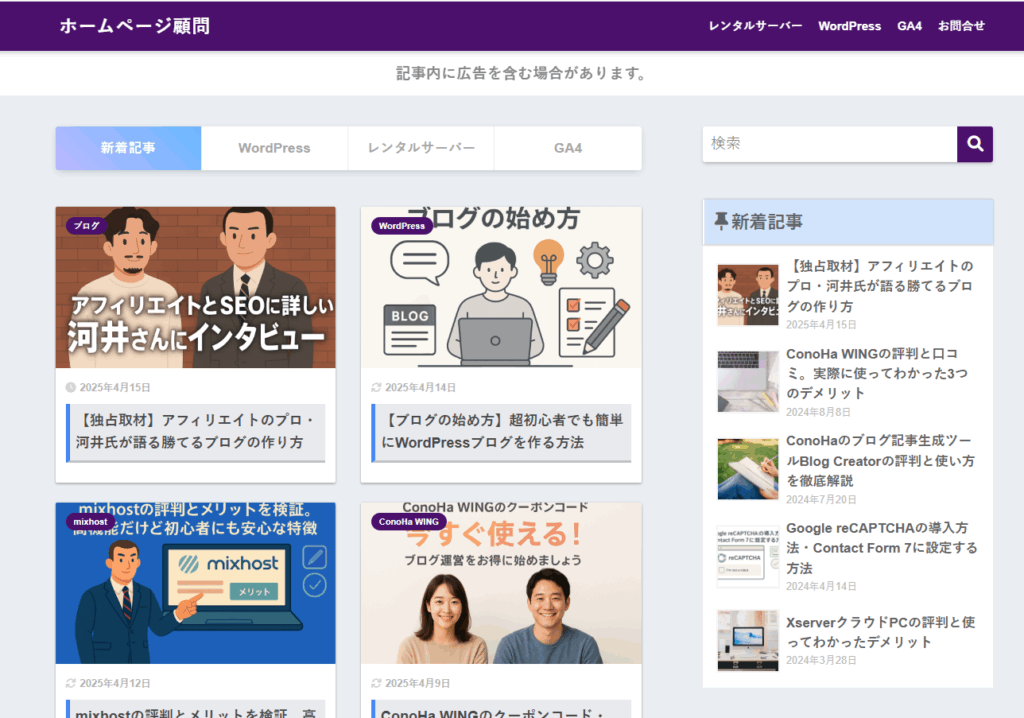
Task: Switch to the GA4 category tab
Action: coord(568,148)
